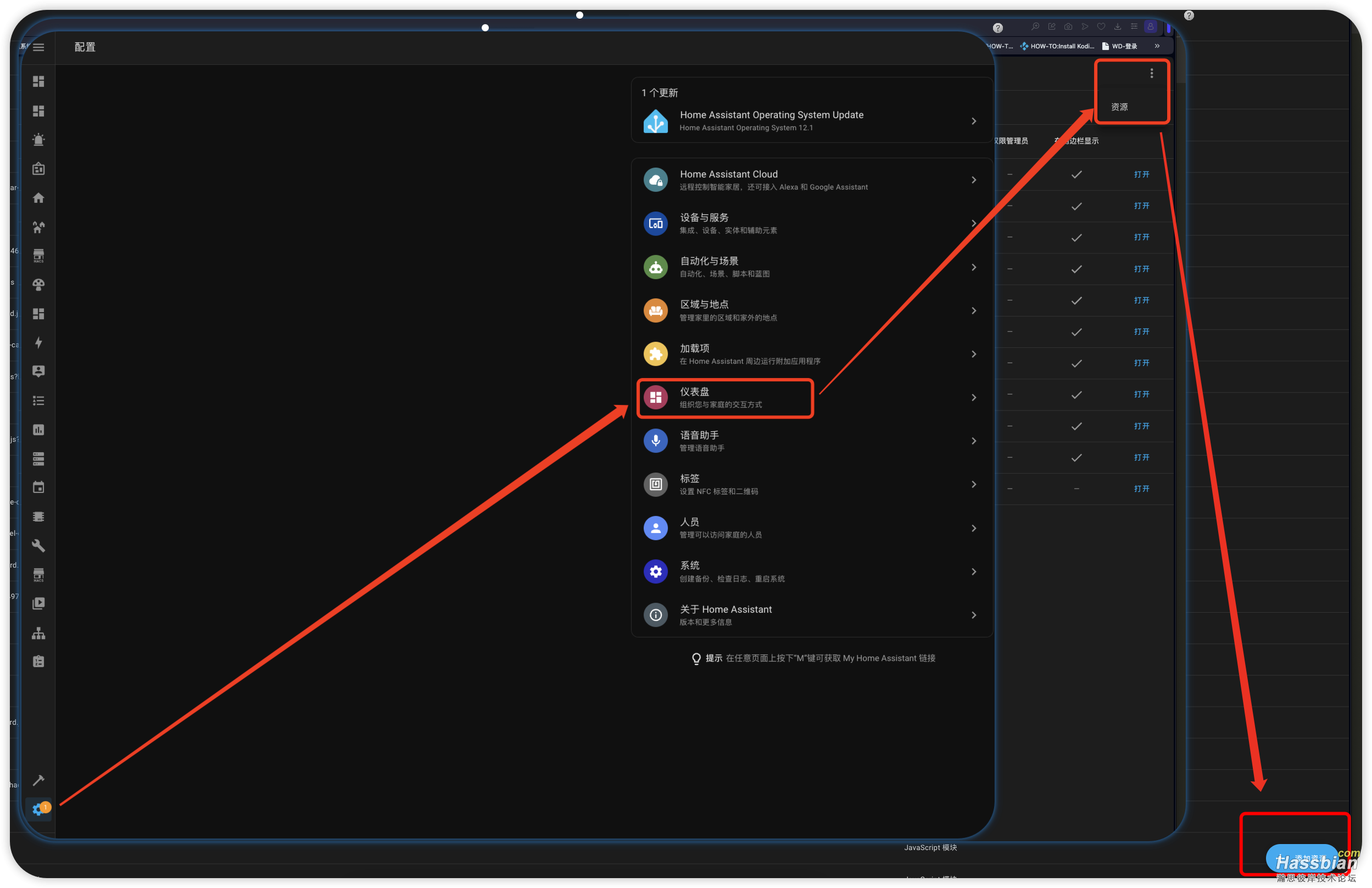The width and height of the screenshot is (1372, 888).
Task: Click the 语音助手 microphone icon
Action: coord(656,441)
